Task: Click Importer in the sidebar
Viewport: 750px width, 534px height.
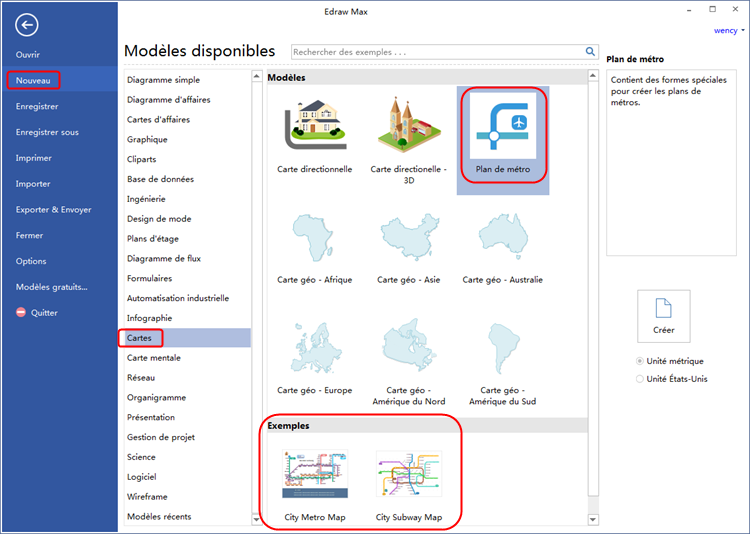Action: pyautogui.click(x=33, y=184)
